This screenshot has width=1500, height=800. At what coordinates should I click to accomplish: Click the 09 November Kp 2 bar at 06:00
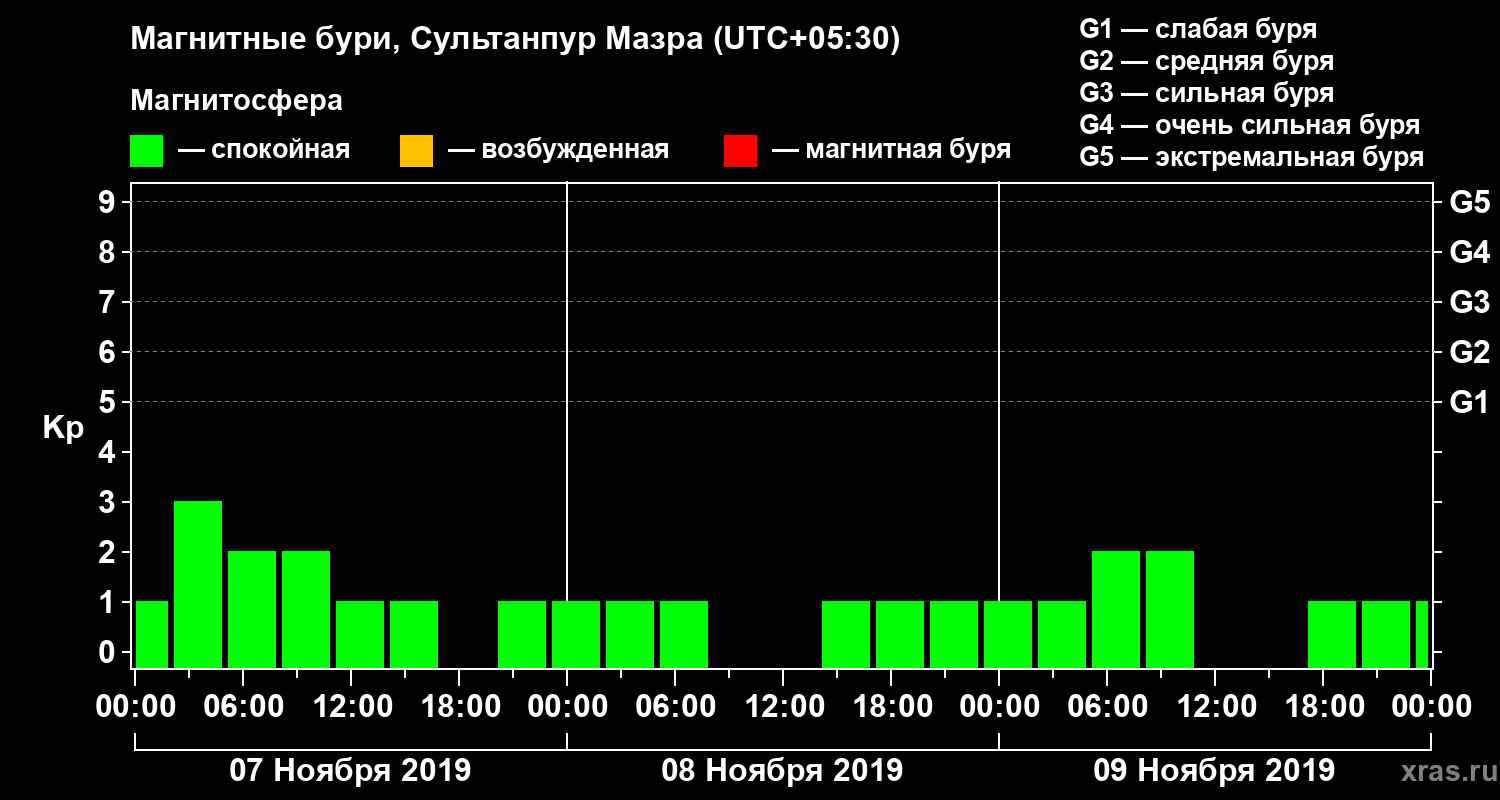(x=1116, y=609)
